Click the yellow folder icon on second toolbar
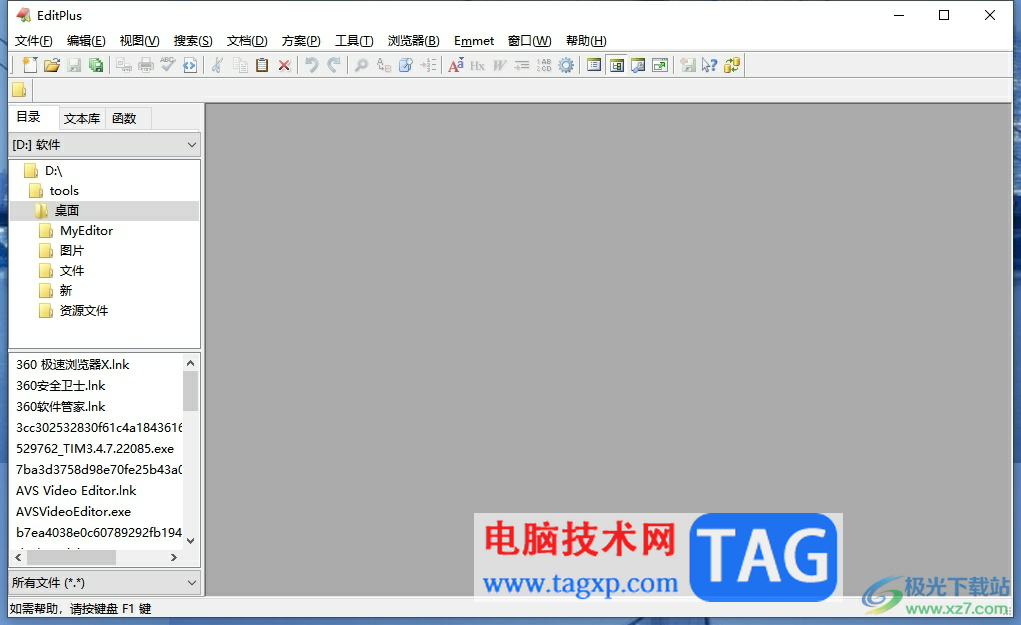 (20, 90)
